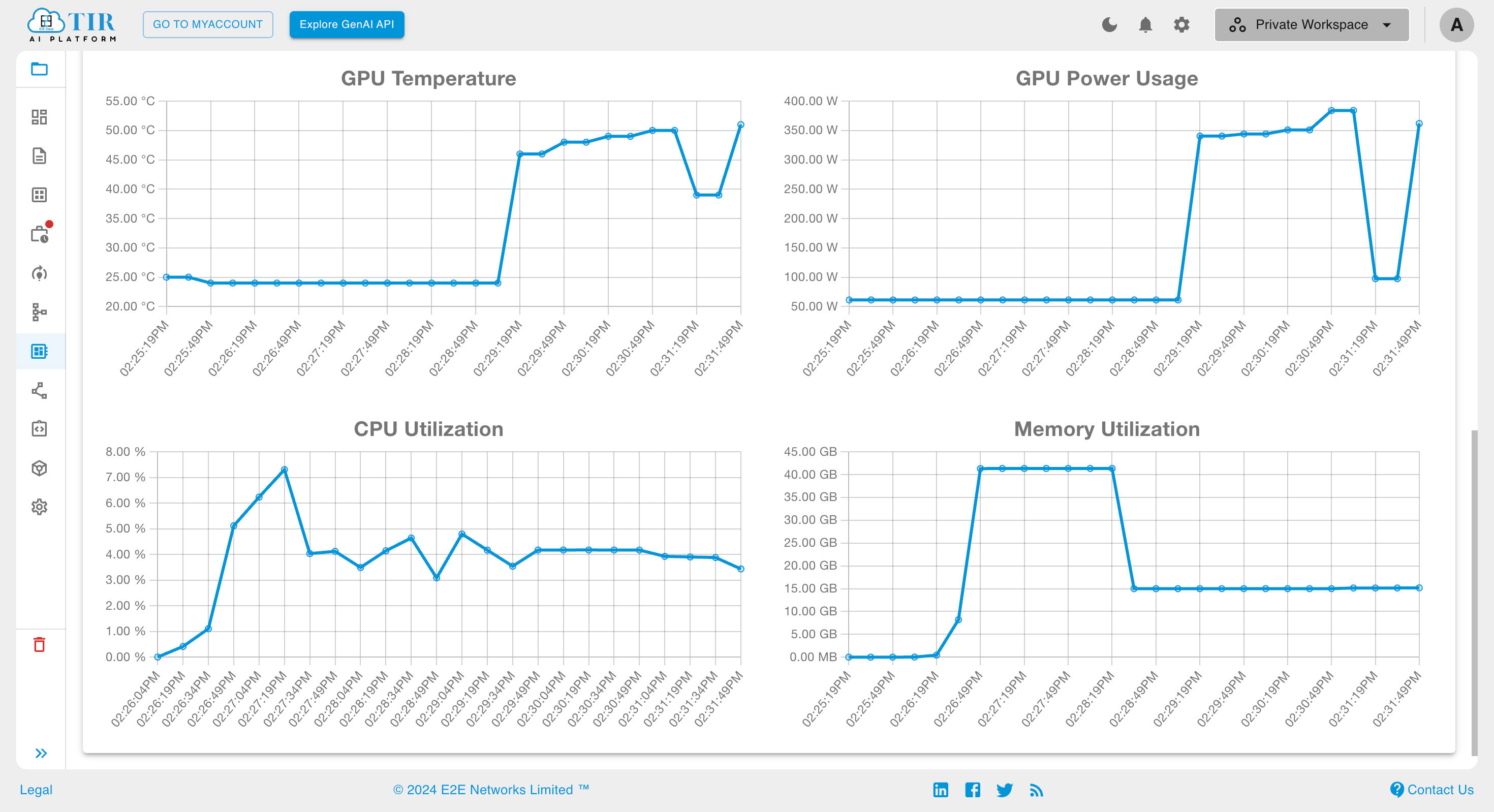
Task: Open the Facebook footer icon
Action: click(973, 789)
